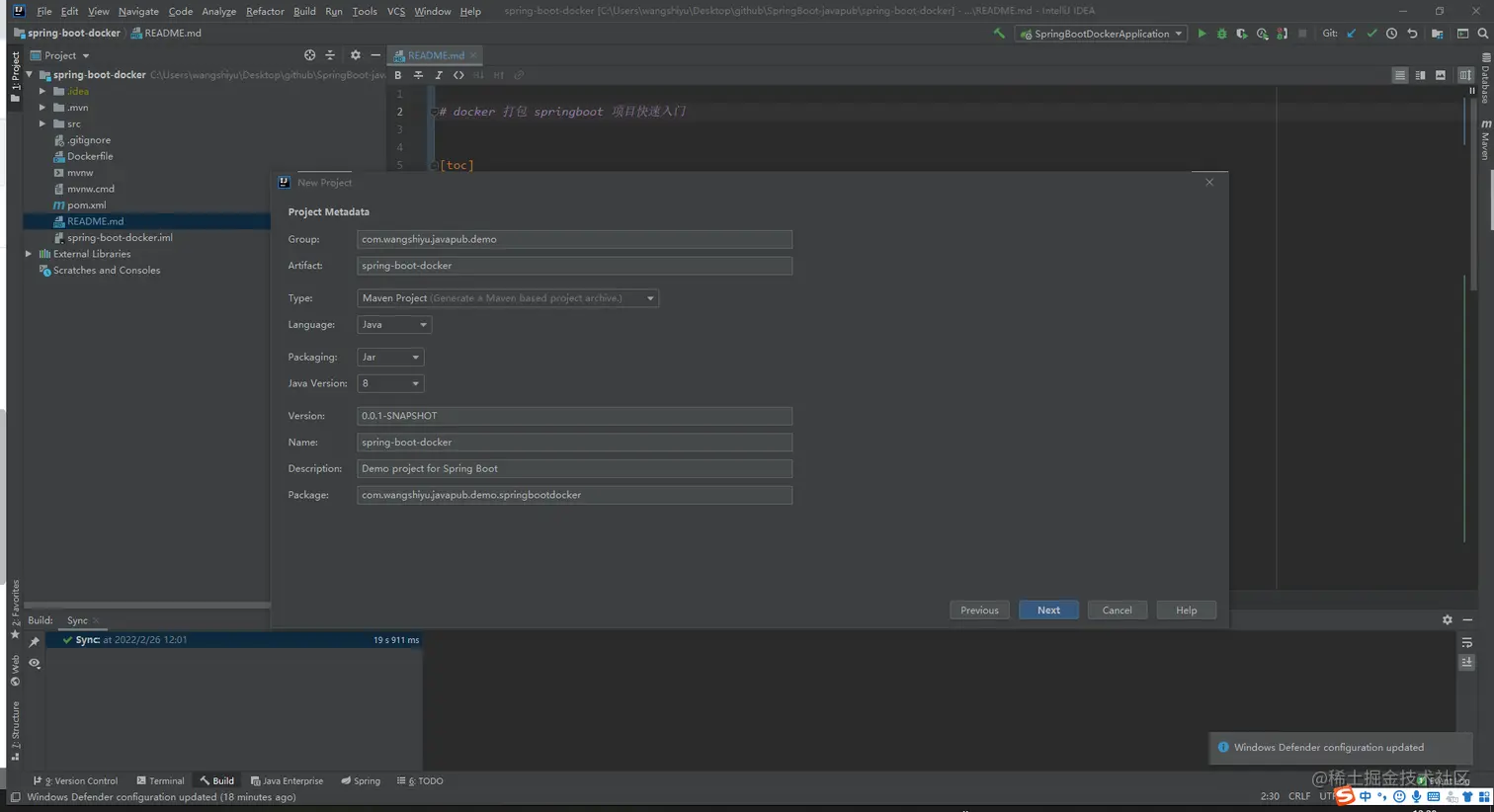Collapse all in Project panel
This screenshot has height=812, width=1494.
pyautogui.click(x=330, y=55)
